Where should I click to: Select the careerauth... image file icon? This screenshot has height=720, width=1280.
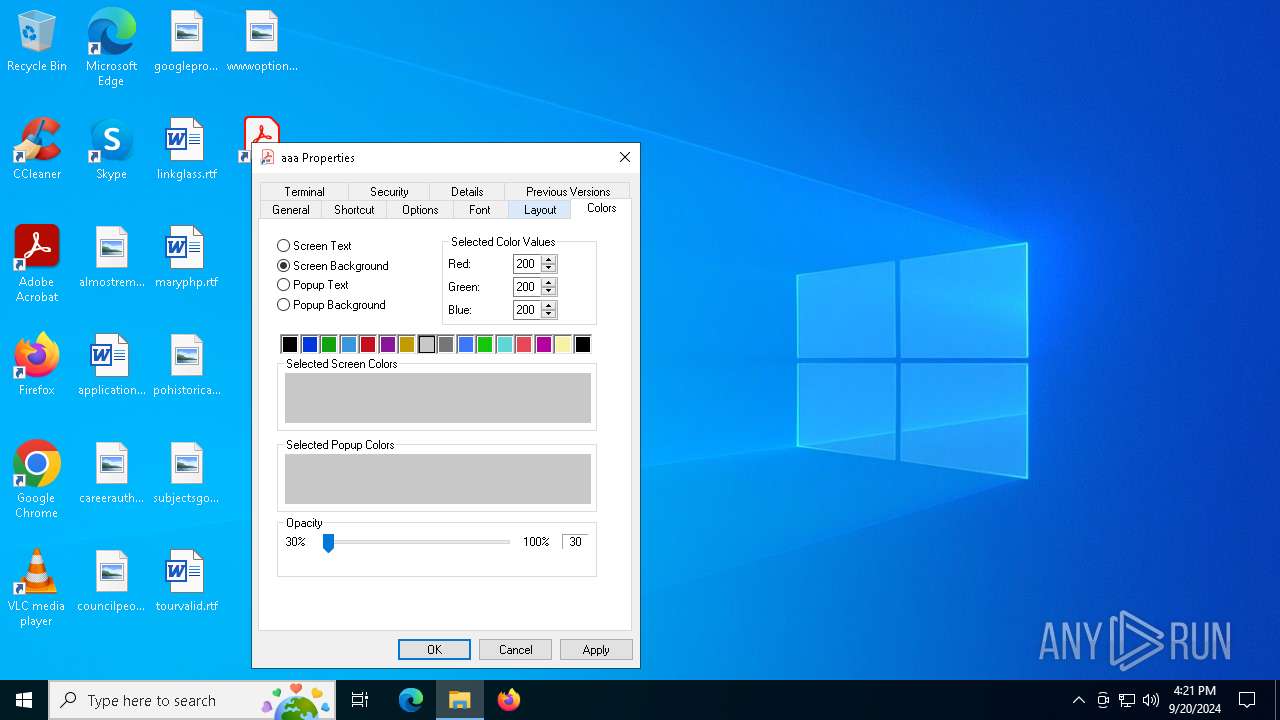pyautogui.click(x=111, y=474)
